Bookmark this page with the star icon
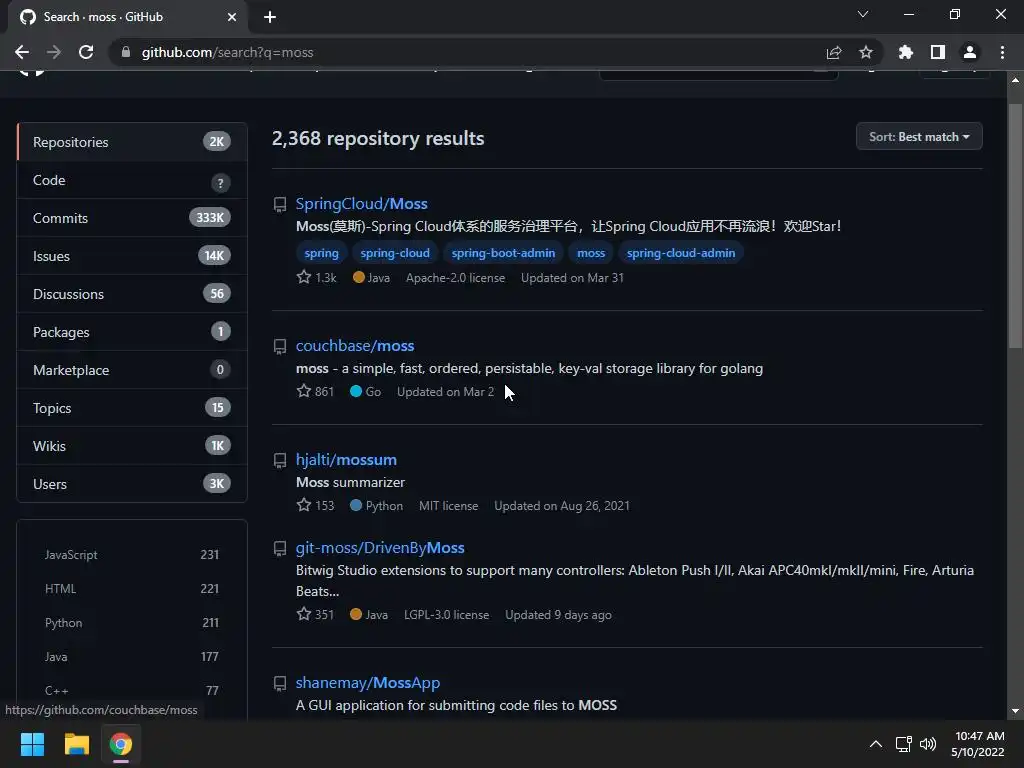The height and width of the screenshot is (768, 1024). click(x=866, y=52)
